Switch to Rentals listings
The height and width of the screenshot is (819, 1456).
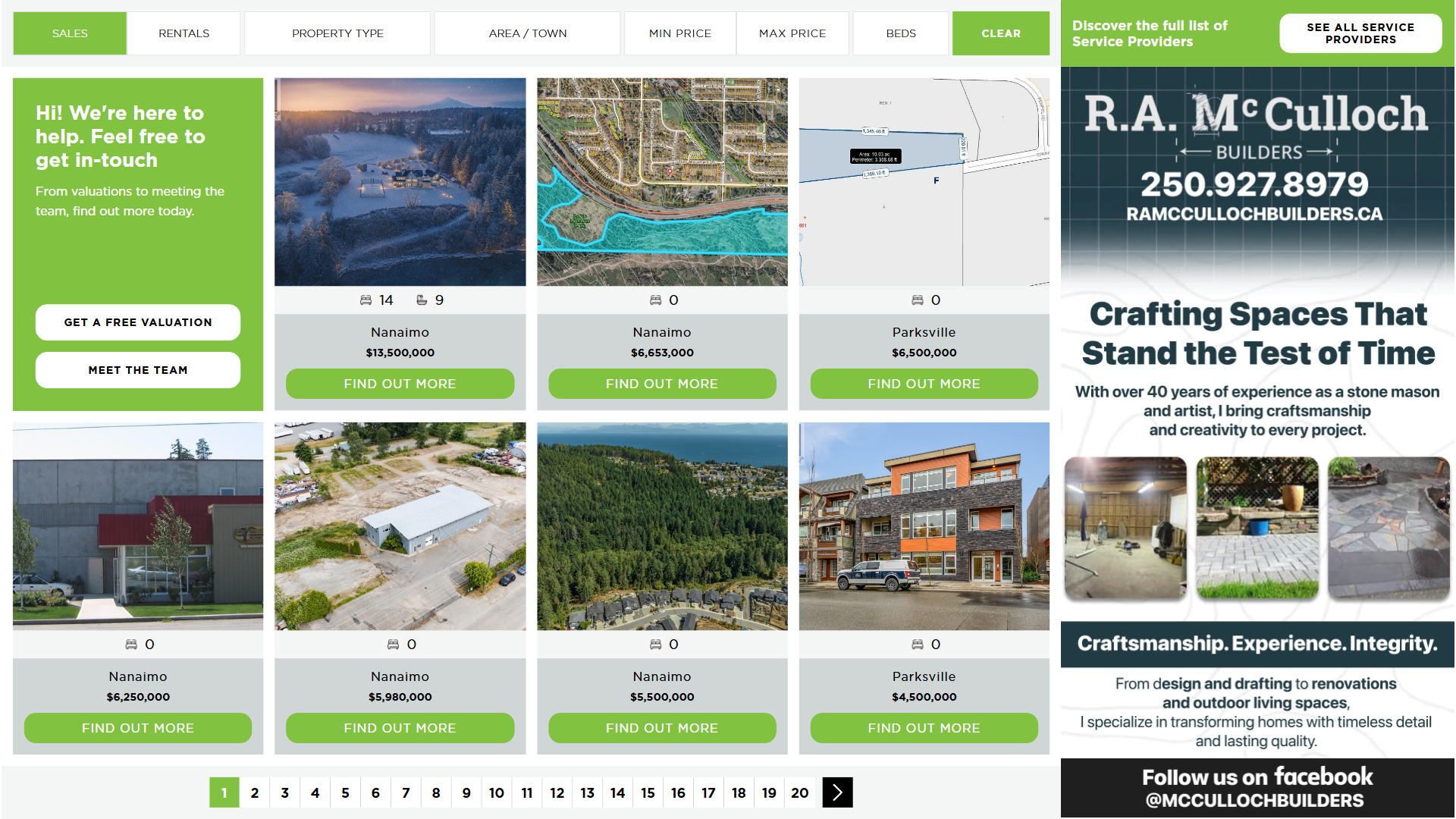184,33
